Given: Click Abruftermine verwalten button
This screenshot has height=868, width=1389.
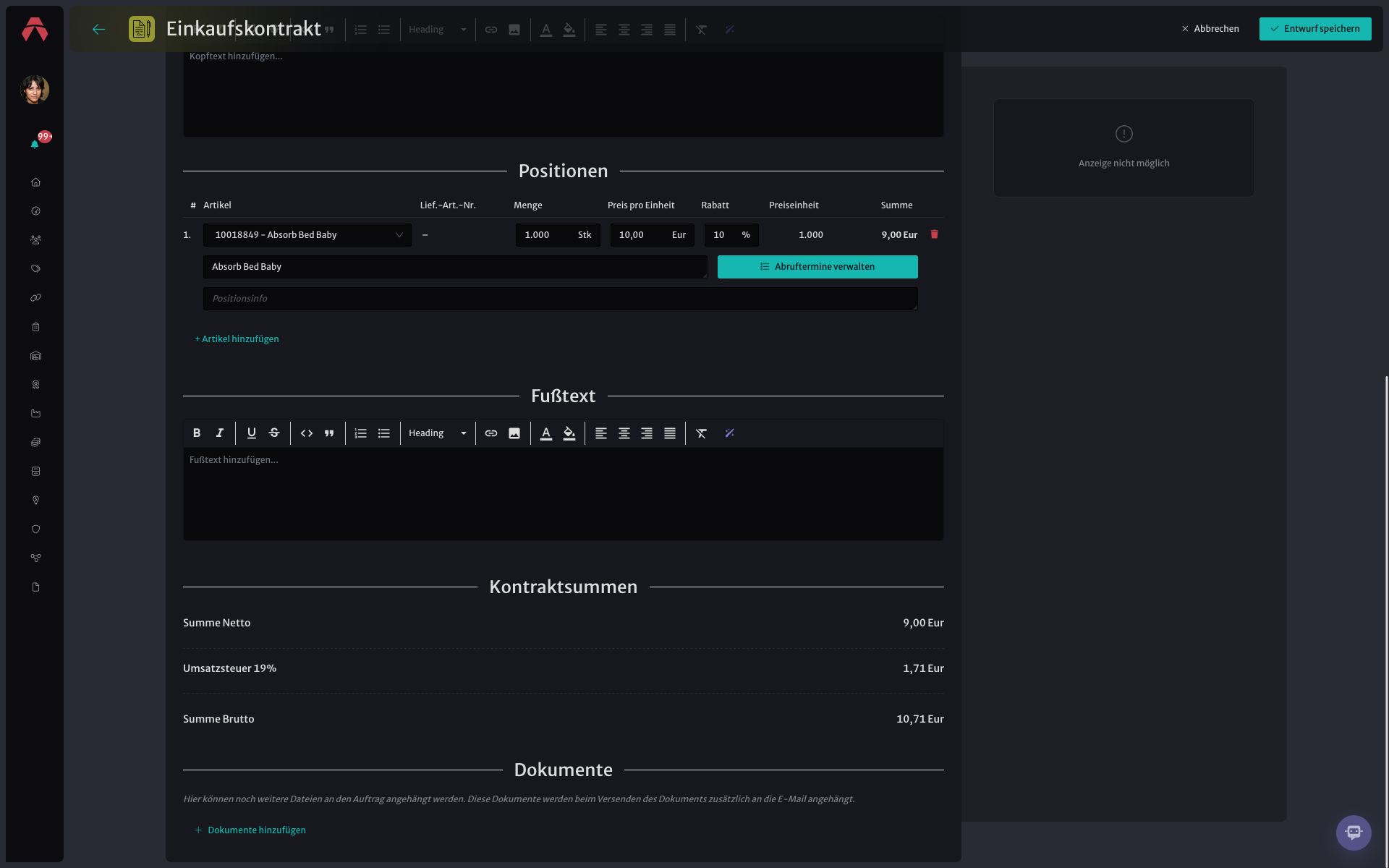Looking at the screenshot, I should tap(817, 267).
